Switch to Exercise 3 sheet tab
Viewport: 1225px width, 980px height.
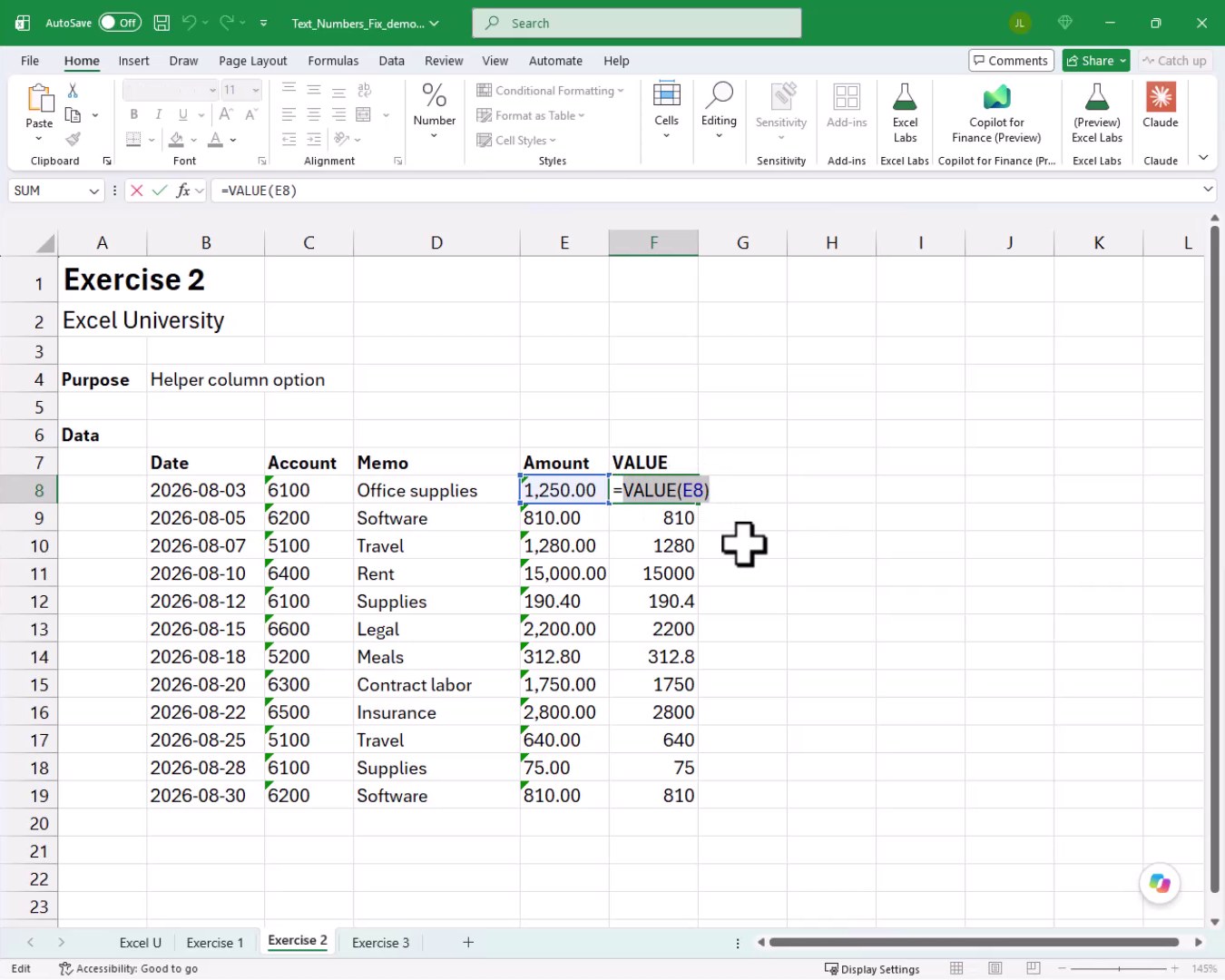[x=380, y=943]
